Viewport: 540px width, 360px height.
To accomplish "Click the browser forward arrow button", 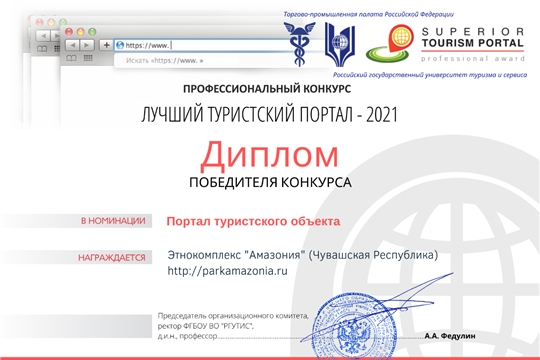I will 87,45.
